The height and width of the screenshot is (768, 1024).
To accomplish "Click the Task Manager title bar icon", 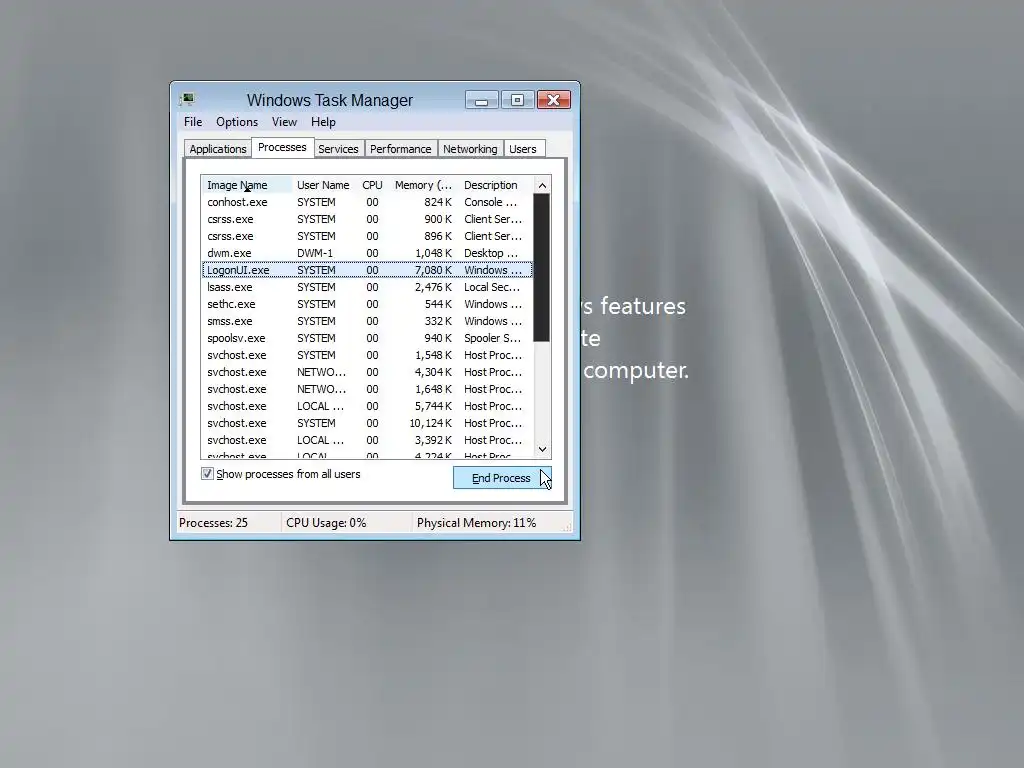I will pyautogui.click(x=187, y=100).
